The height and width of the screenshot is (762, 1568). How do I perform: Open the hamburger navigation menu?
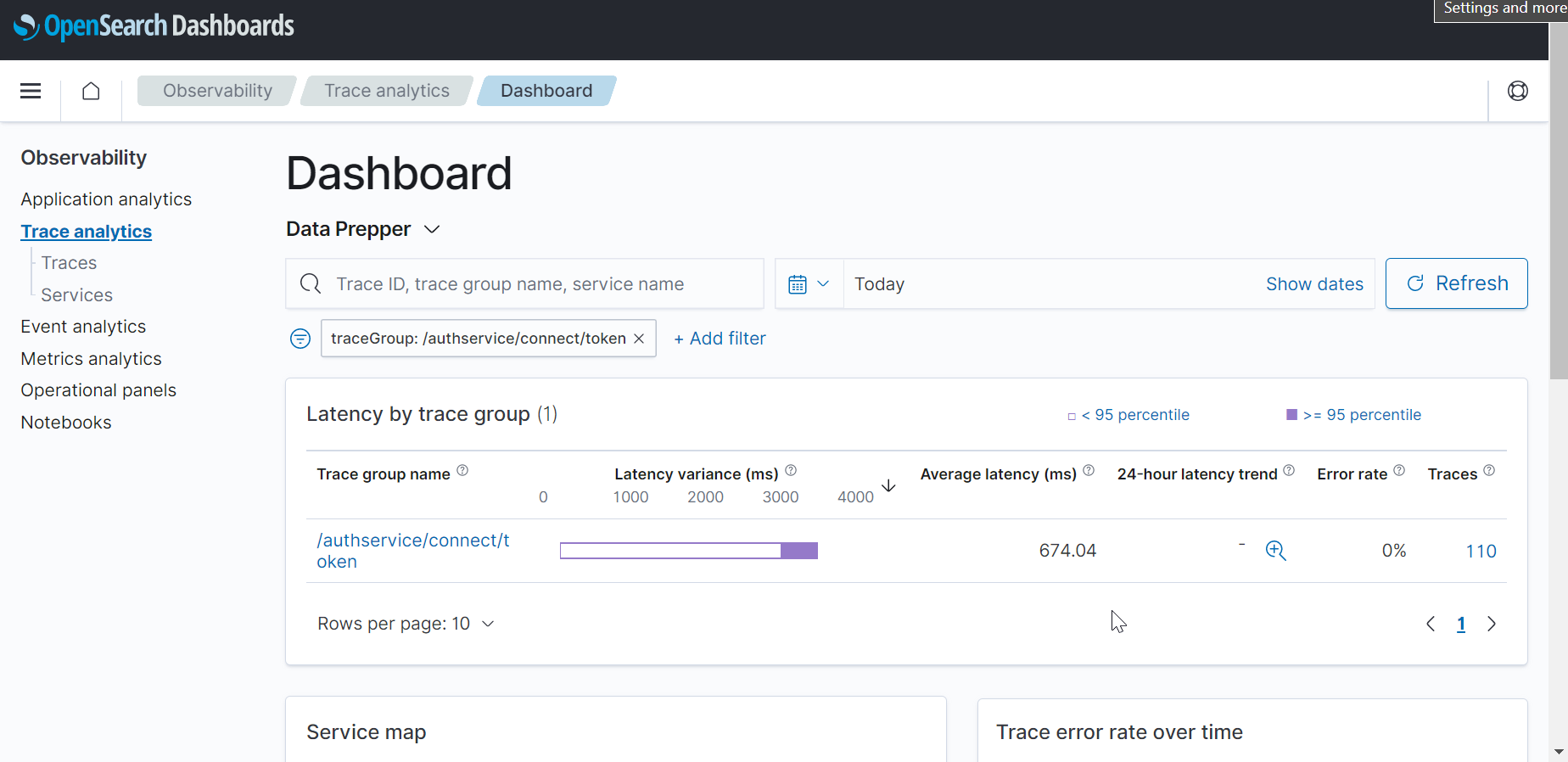tap(31, 91)
